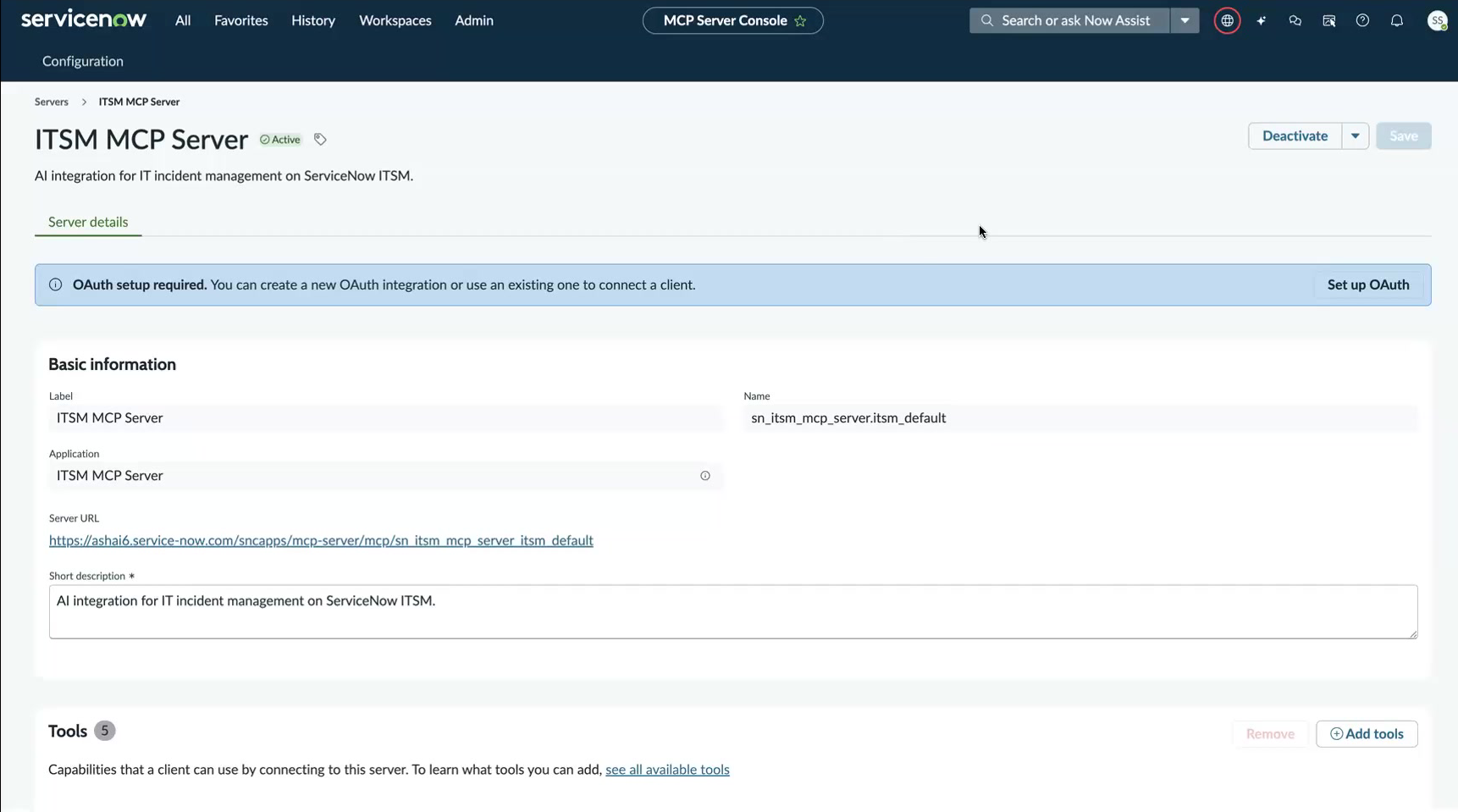This screenshot has height=812, width=1458.
Task: Click the Deactivate button
Action: point(1295,136)
